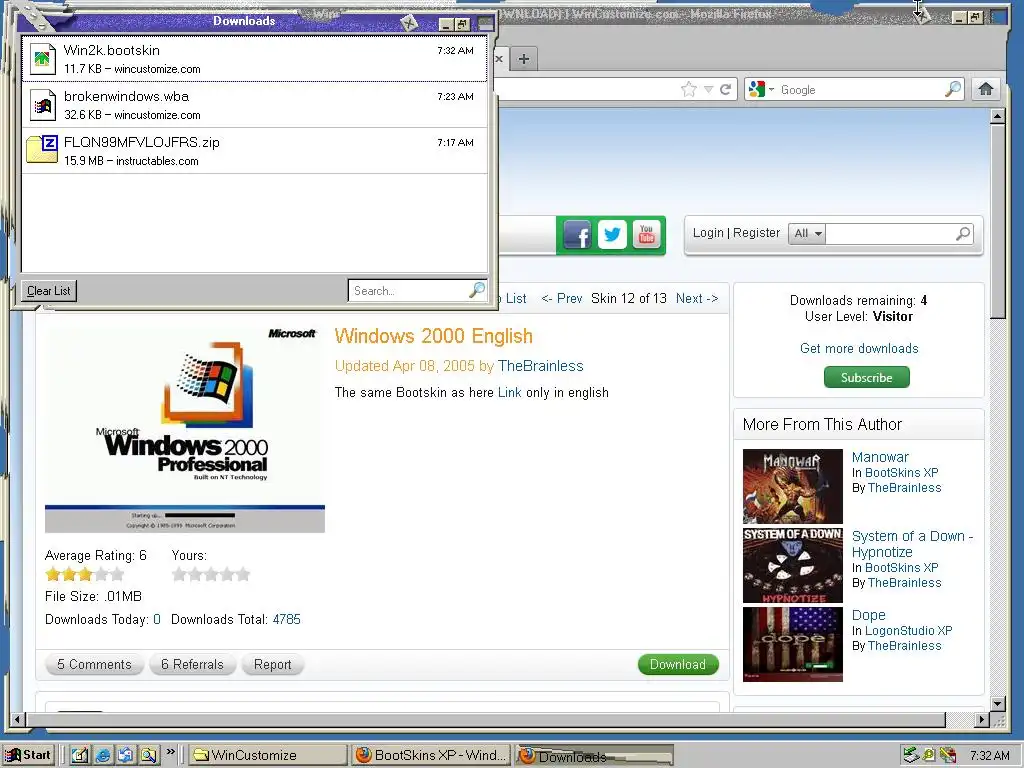
Task: Open the Manowar skin link
Action: (x=880, y=457)
